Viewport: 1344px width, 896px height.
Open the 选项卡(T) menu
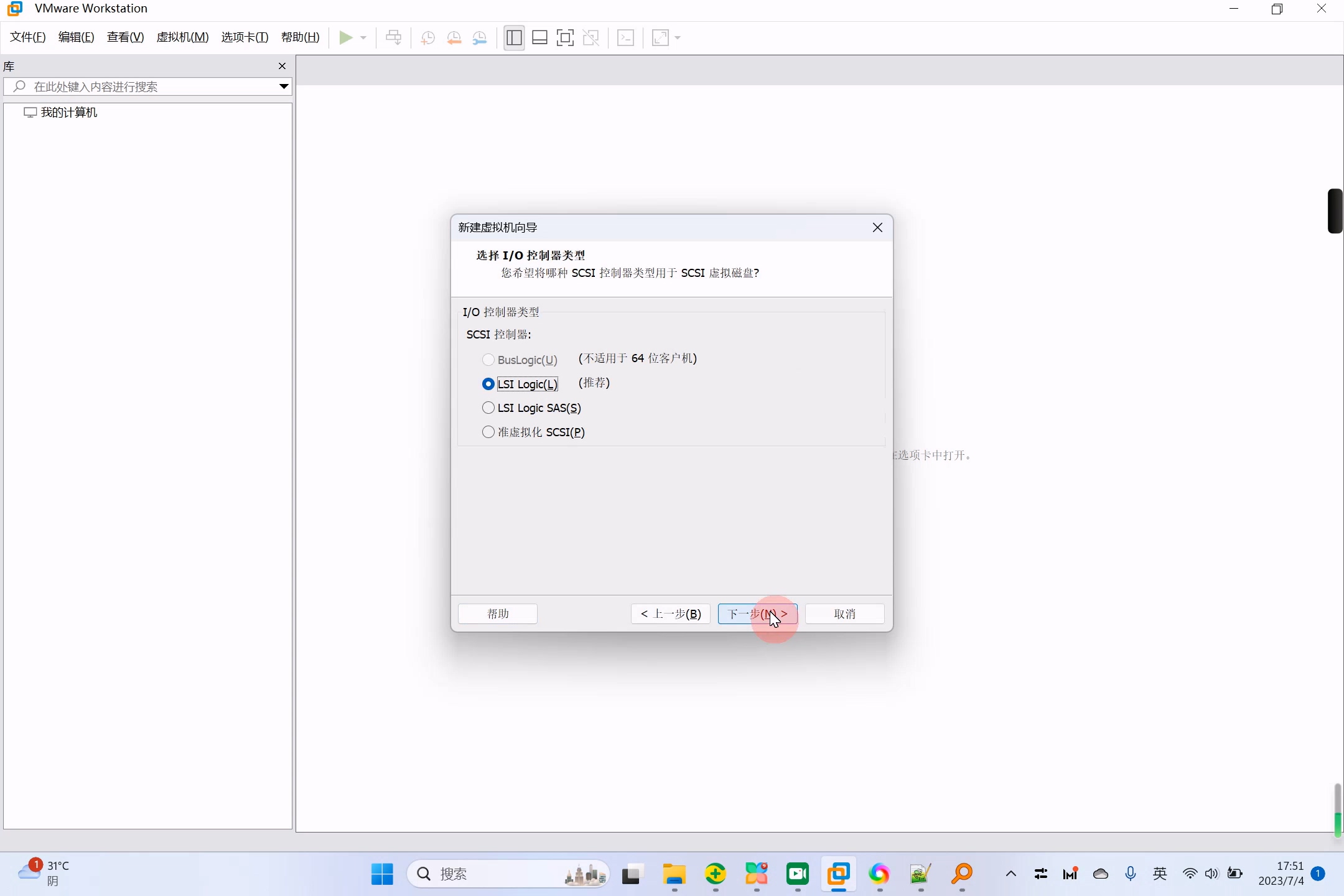coord(245,37)
